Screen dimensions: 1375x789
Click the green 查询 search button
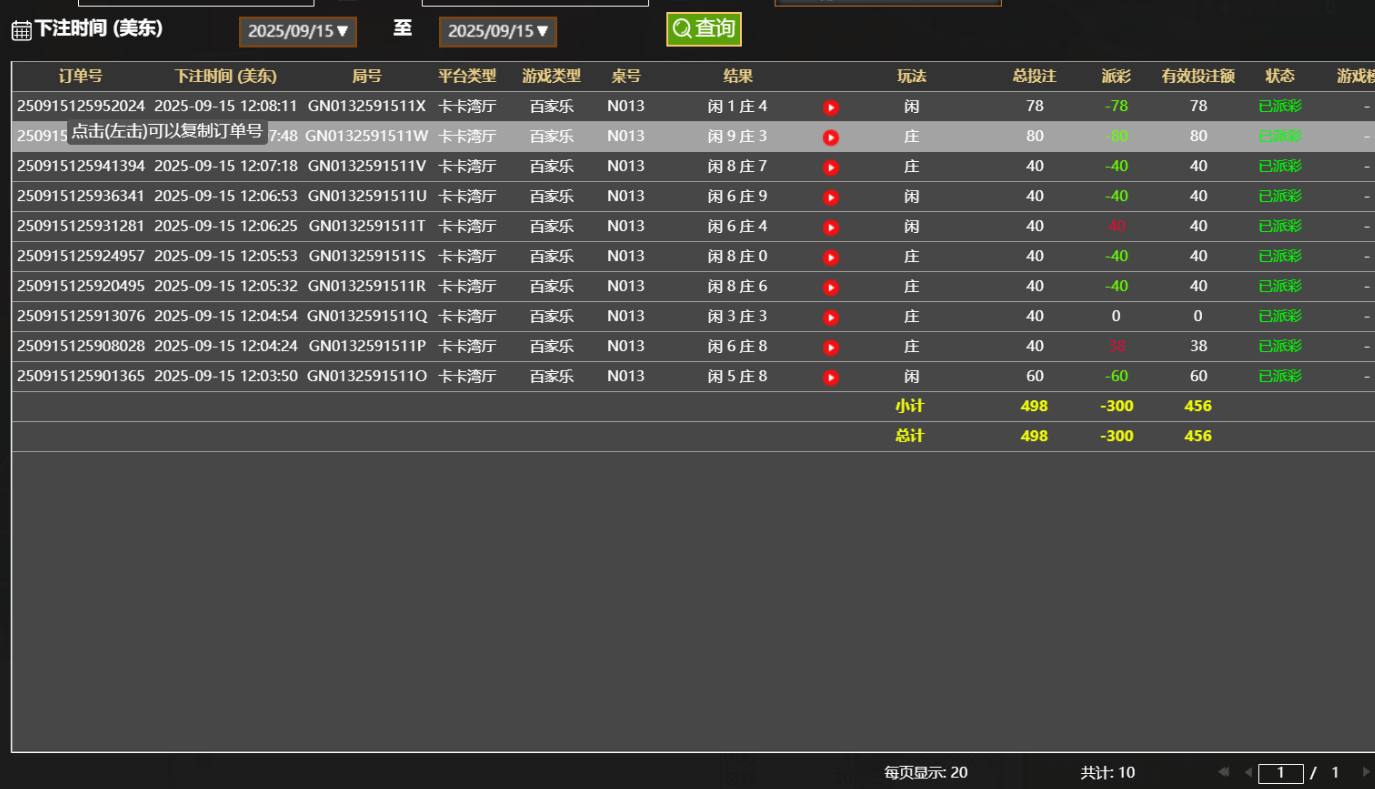click(x=704, y=29)
